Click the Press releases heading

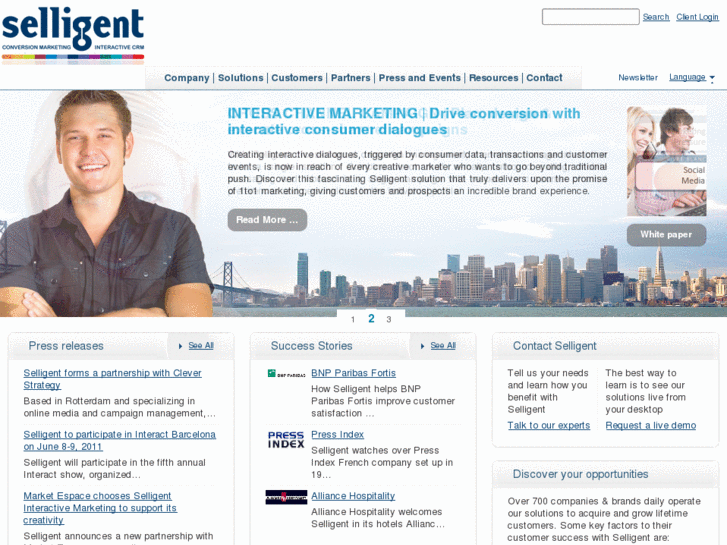pos(66,346)
